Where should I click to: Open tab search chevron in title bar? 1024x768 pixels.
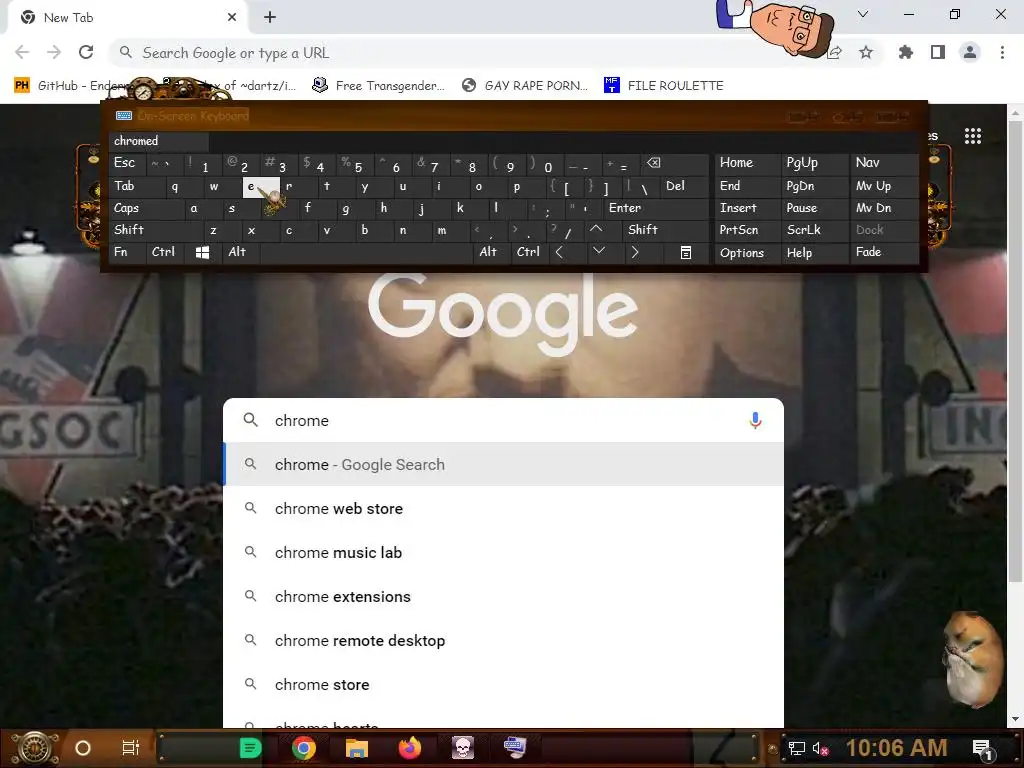(863, 14)
